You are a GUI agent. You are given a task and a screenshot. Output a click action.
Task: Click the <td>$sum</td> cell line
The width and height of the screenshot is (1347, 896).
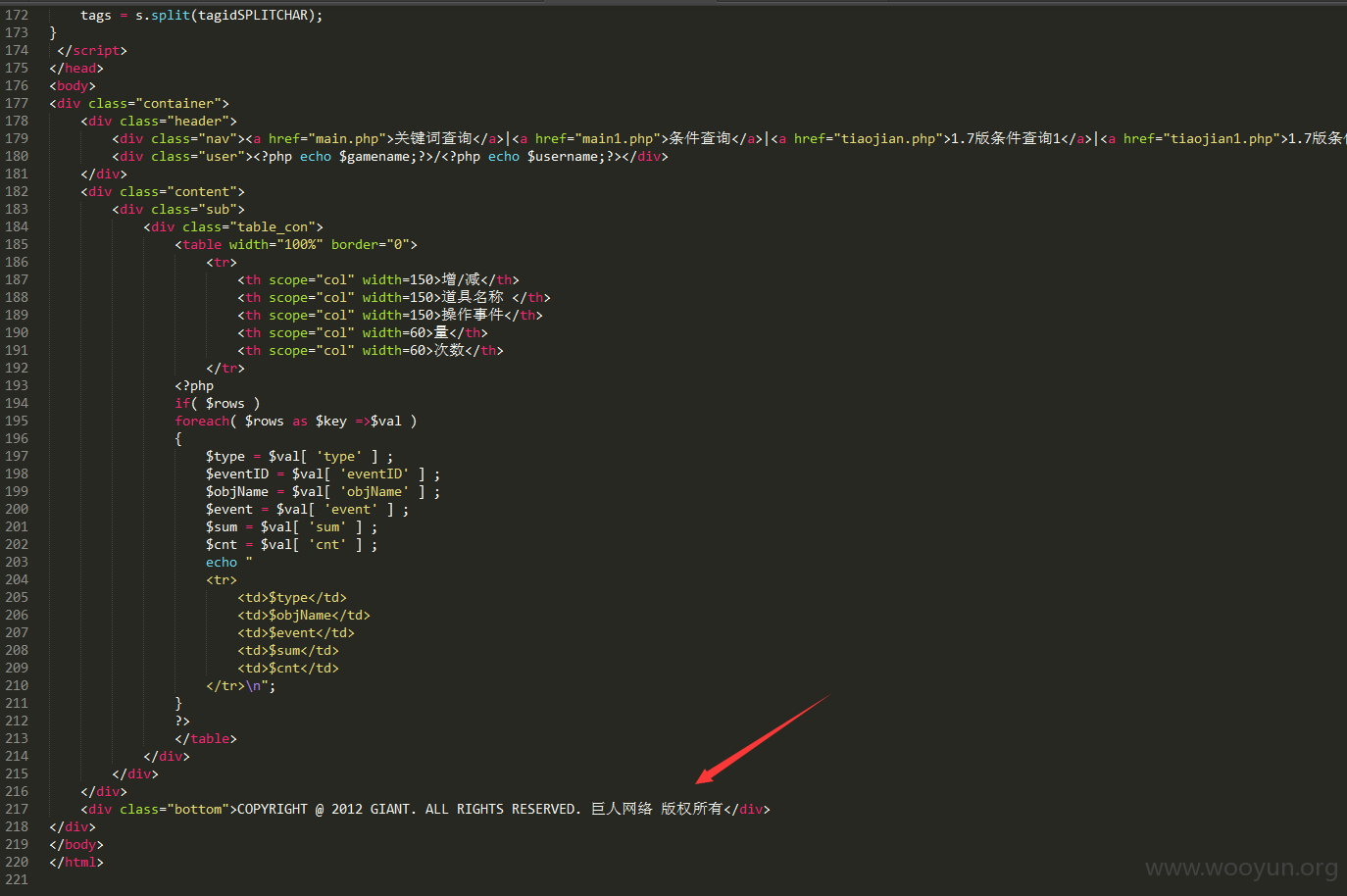click(x=288, y=650)
